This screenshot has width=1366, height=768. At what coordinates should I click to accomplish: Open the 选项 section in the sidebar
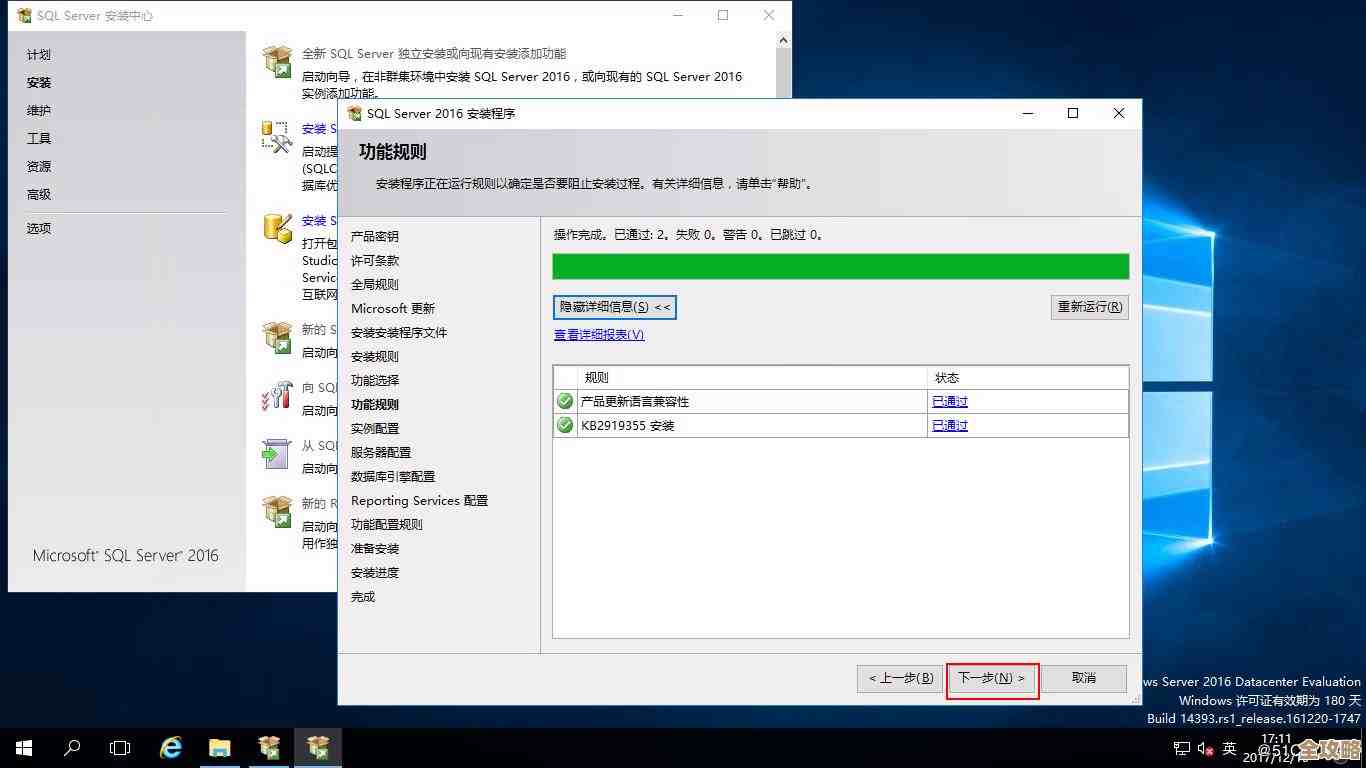click(x=38, y=228)
